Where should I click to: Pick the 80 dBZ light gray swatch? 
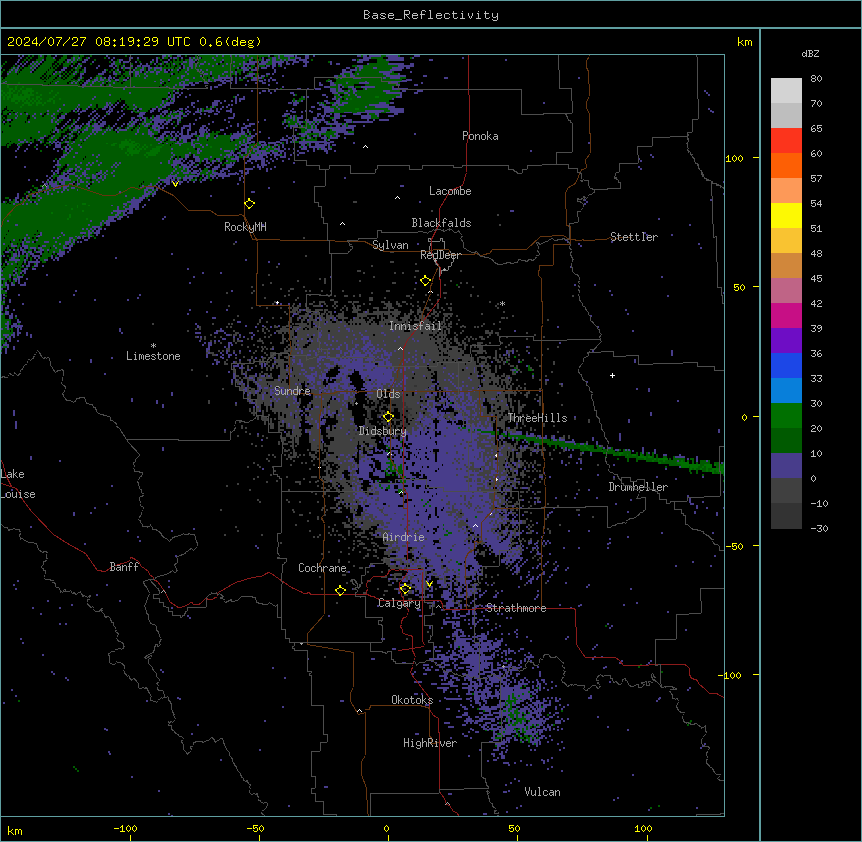pyautogui.click(x=786, y=90)
